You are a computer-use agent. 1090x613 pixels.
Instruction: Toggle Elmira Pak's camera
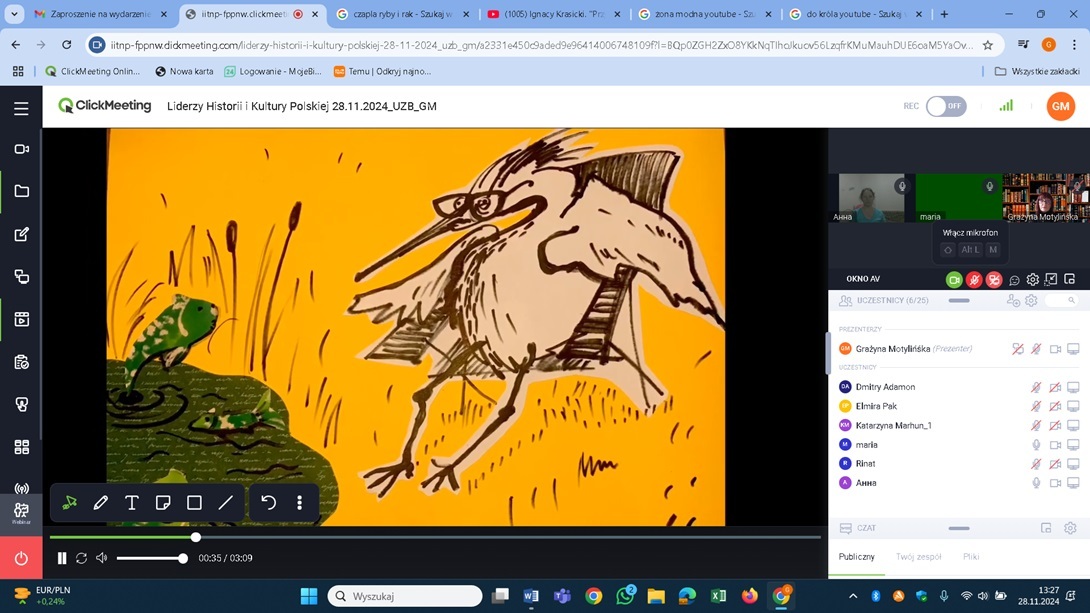(1055, 406)
